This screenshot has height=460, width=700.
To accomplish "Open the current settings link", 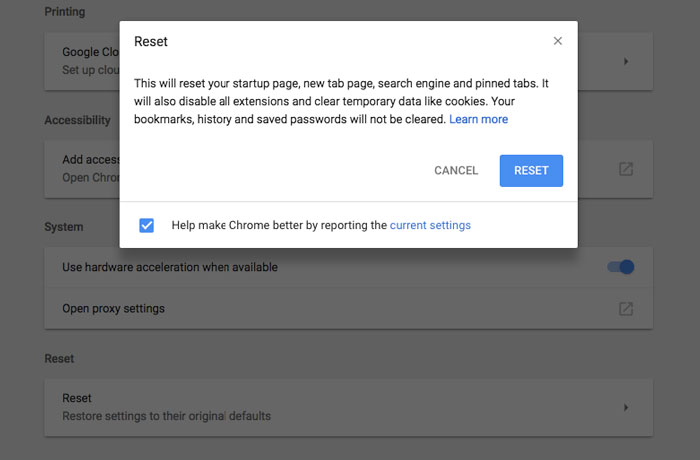I will [430, 225].
